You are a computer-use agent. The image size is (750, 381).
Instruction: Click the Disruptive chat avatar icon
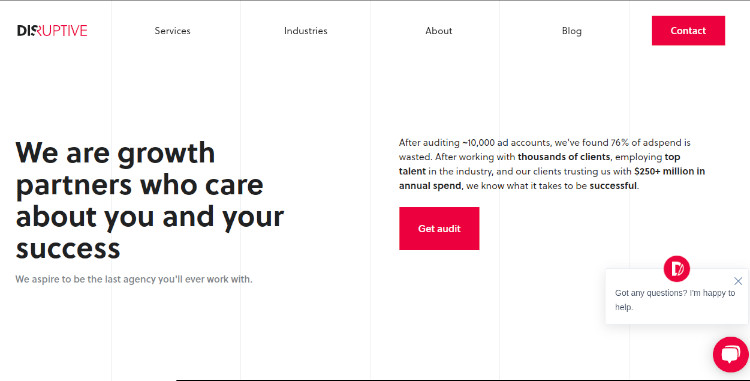[676, 269]
